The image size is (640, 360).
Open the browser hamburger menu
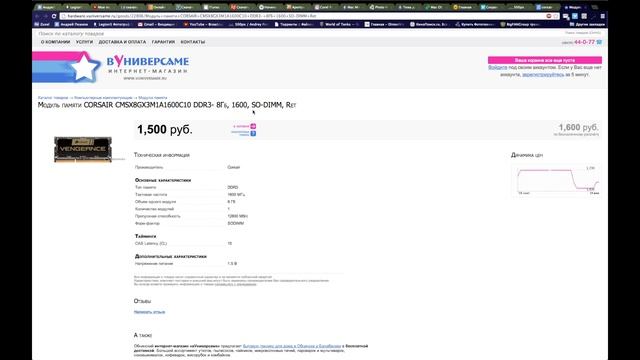602,16
